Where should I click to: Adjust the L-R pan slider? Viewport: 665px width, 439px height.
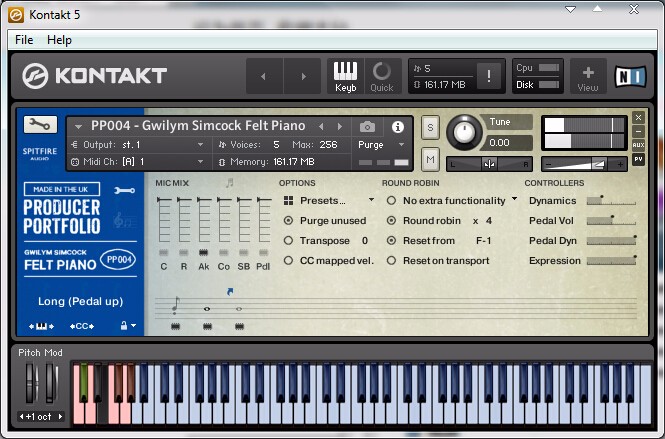pos(489,164)
